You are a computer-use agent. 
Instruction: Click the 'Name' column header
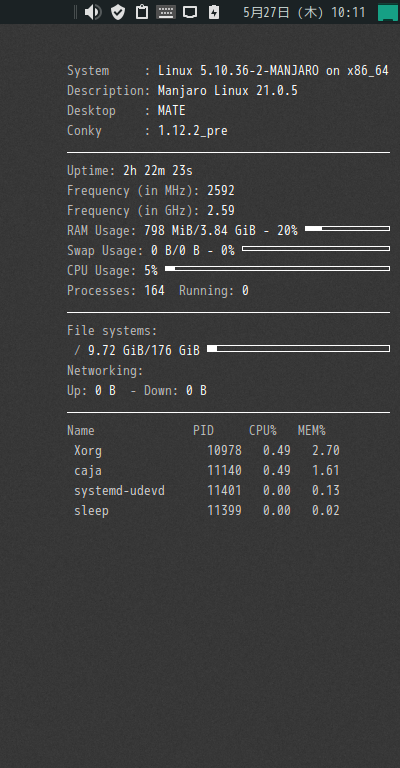(x=81, y=431)
